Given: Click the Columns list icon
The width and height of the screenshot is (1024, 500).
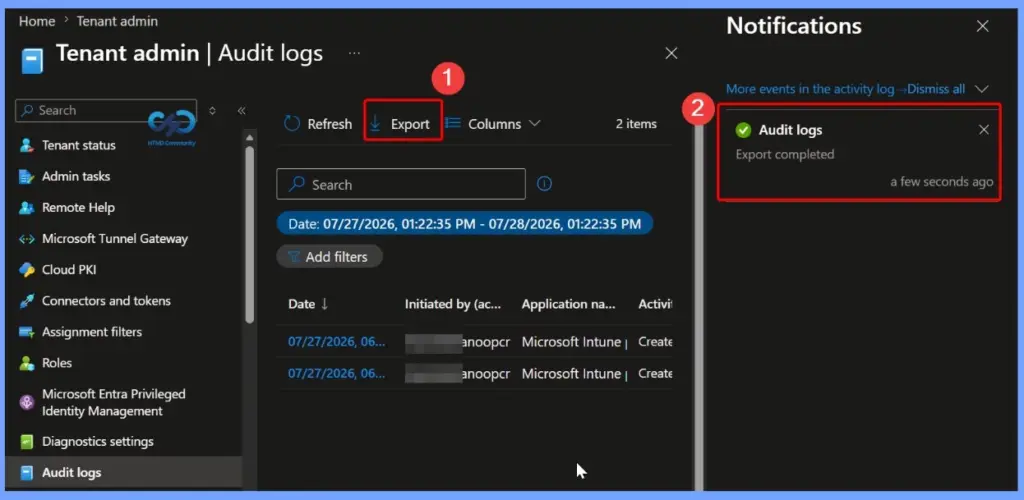Looking at the screenshot, I should pos(453,123).
